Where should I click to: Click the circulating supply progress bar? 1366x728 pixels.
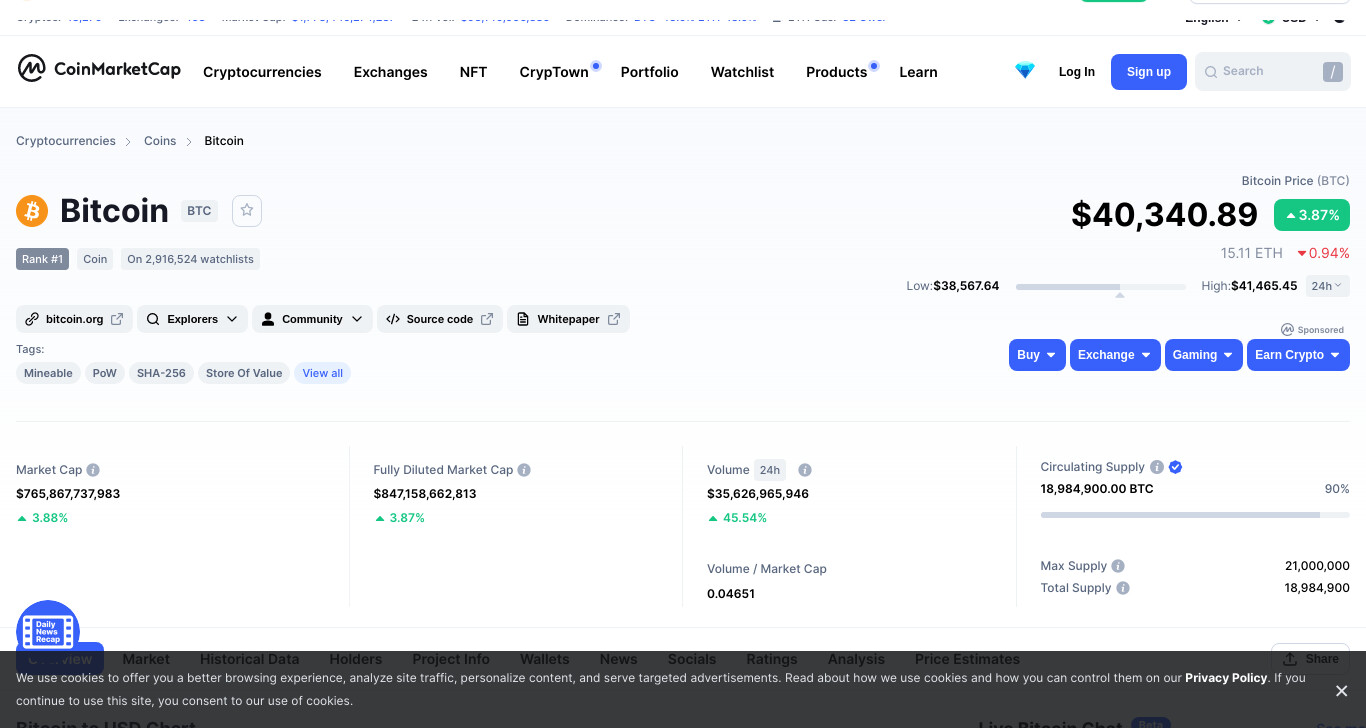coord(1195,515)
